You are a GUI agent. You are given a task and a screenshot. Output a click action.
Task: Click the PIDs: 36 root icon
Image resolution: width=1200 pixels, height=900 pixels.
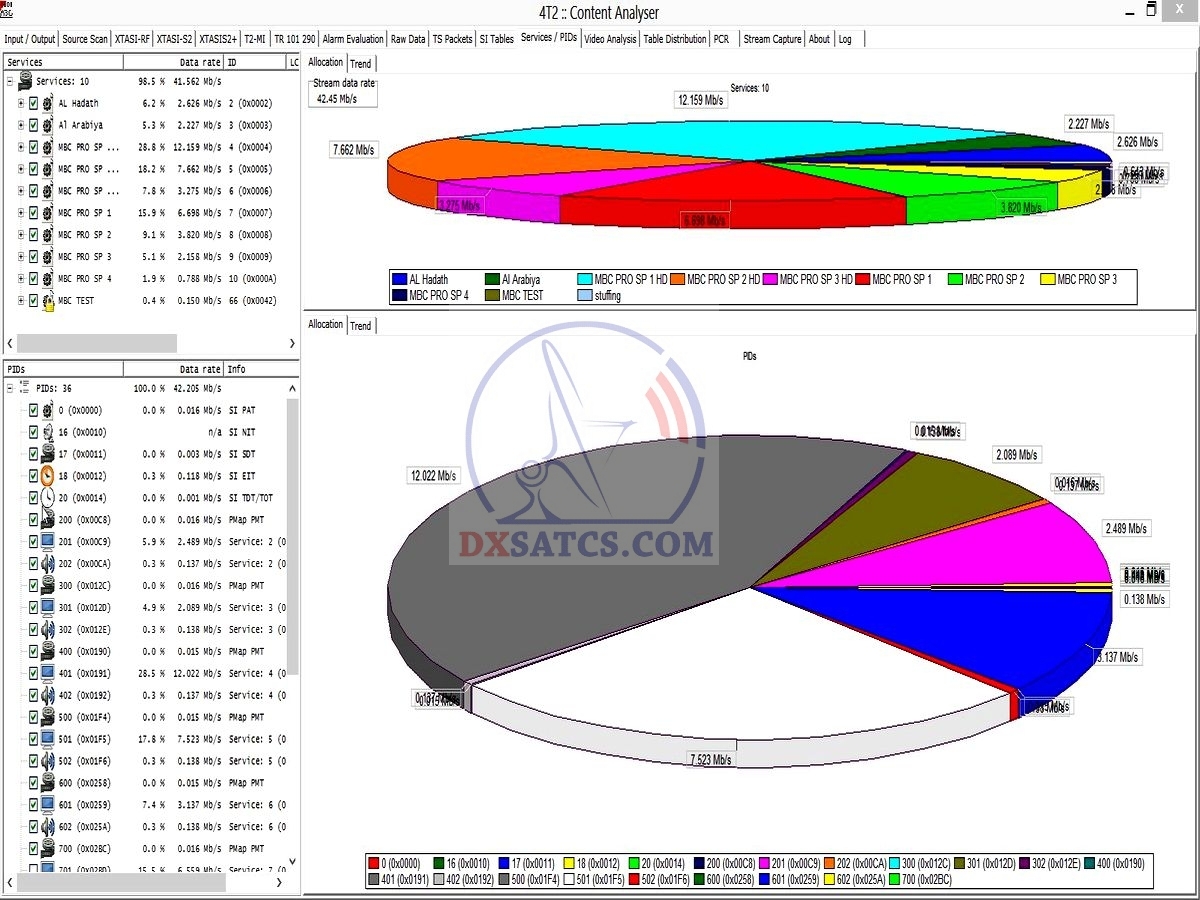[26, 388]
